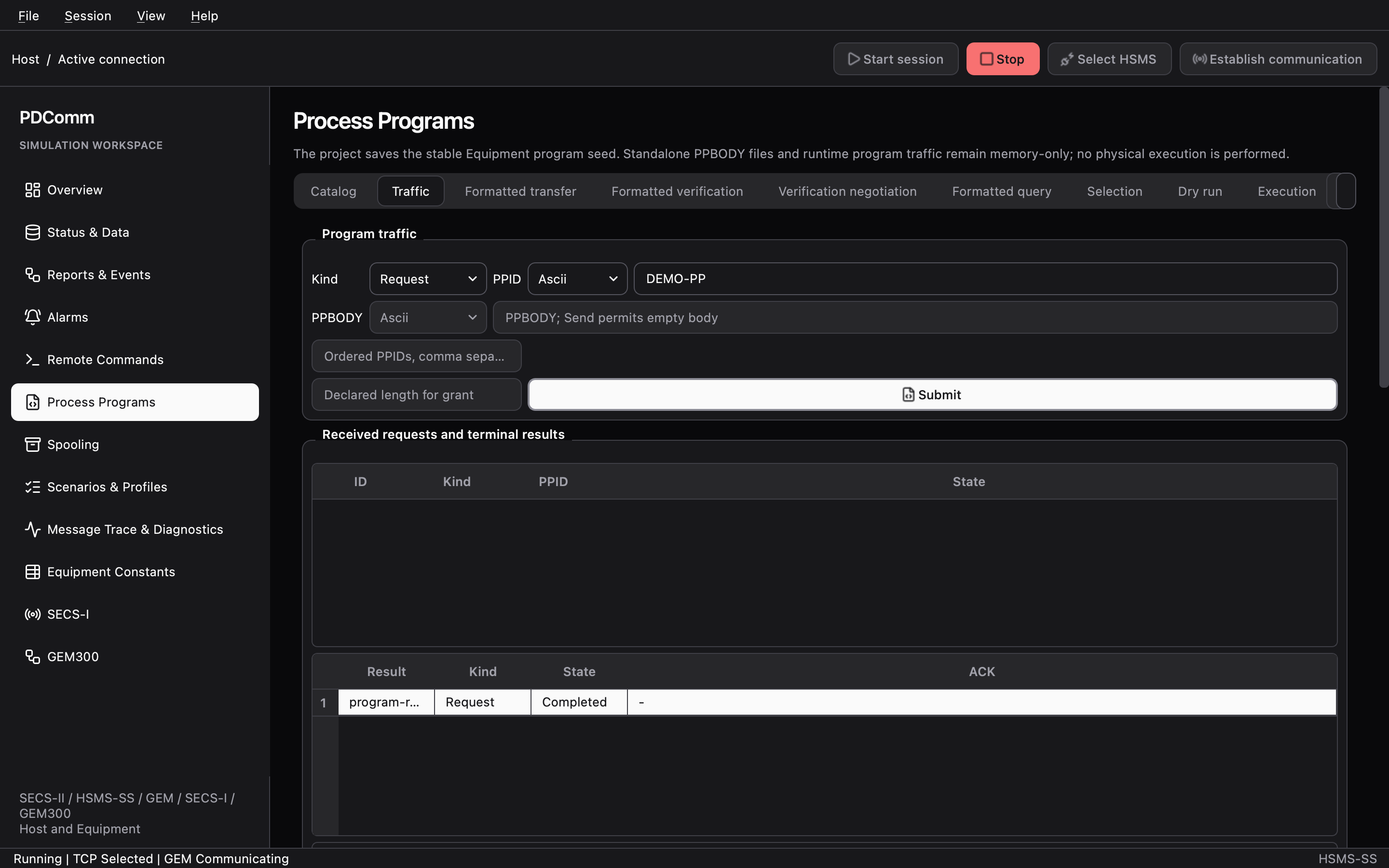Viewport: 1389px width, 868px height.
Task: Click the Scenarios & Profiles checklist icon
Action: (x=33, y=488)
